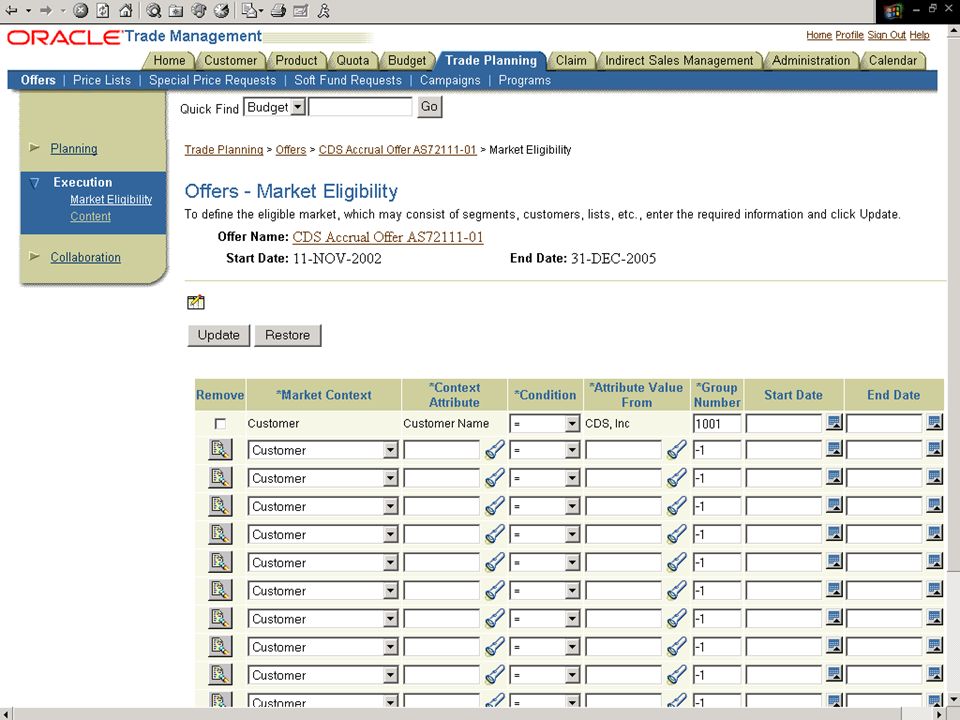Open the Programs submenu
The height and width of the screenshot is (720, 960).
(525, 80)
